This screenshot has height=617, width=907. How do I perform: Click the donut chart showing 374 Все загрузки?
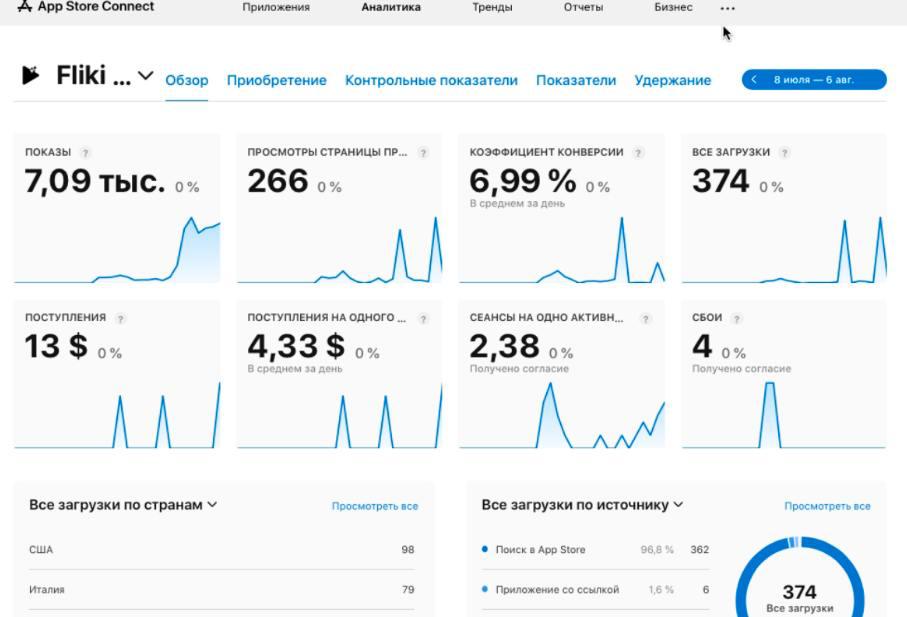coord(800,578)
